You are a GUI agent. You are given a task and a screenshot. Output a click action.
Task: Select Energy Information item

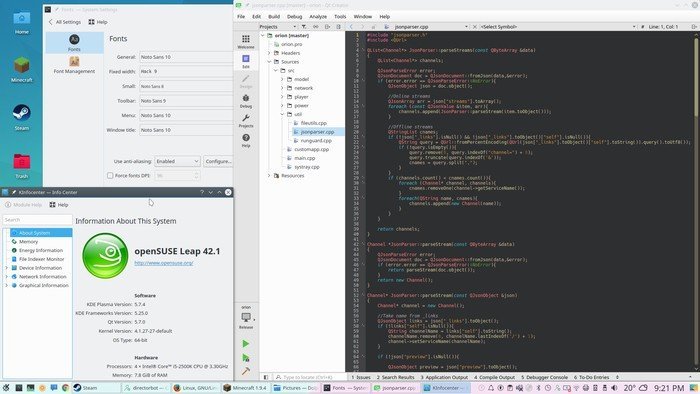tap(41, 250)
